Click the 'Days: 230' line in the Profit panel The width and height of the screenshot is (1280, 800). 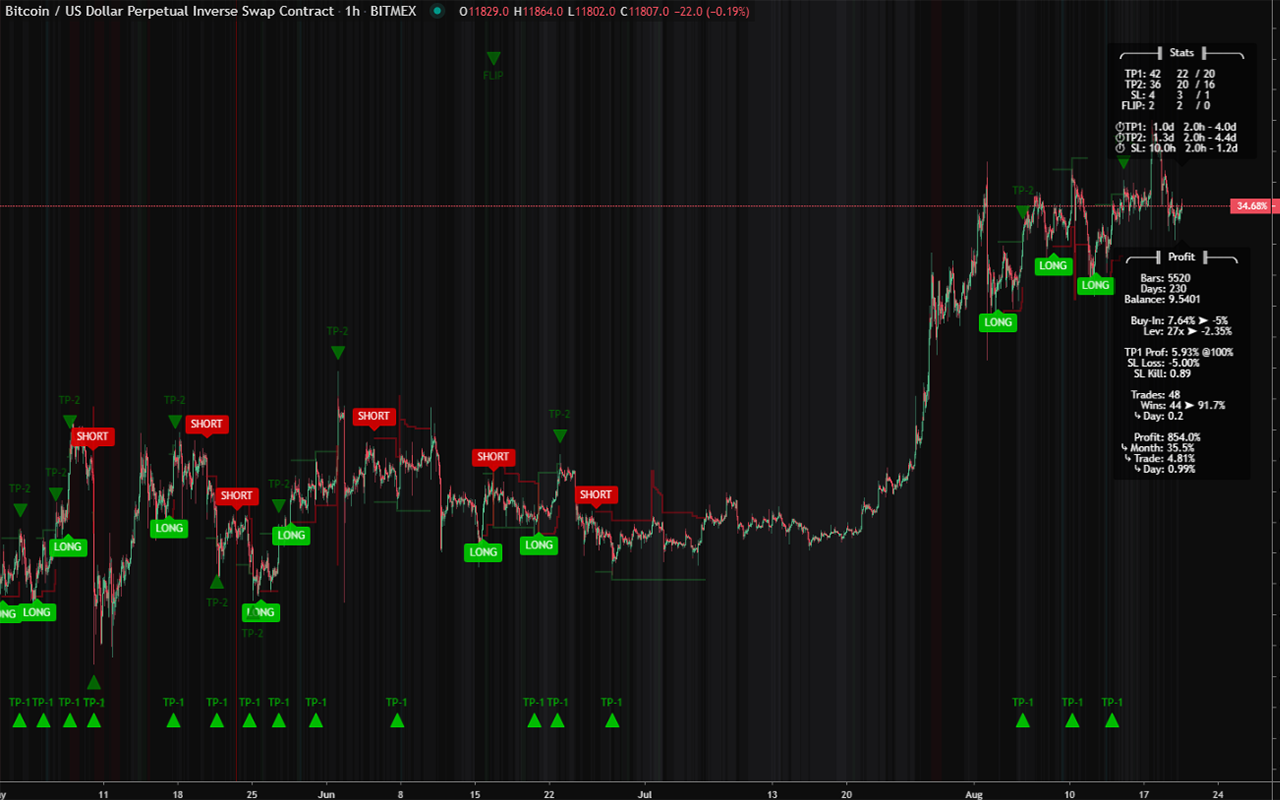(x=1166, y=289)
